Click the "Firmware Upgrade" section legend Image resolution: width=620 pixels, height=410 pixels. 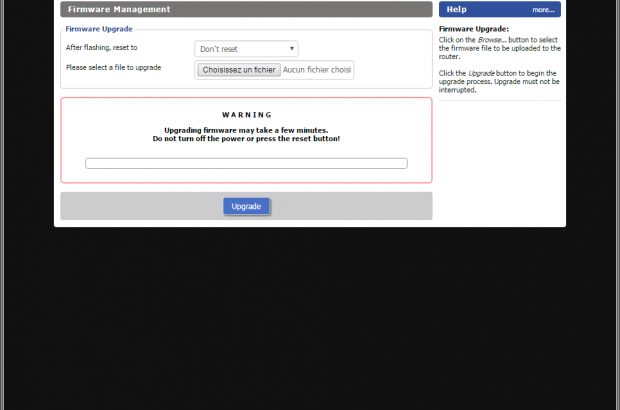[97, 29]
